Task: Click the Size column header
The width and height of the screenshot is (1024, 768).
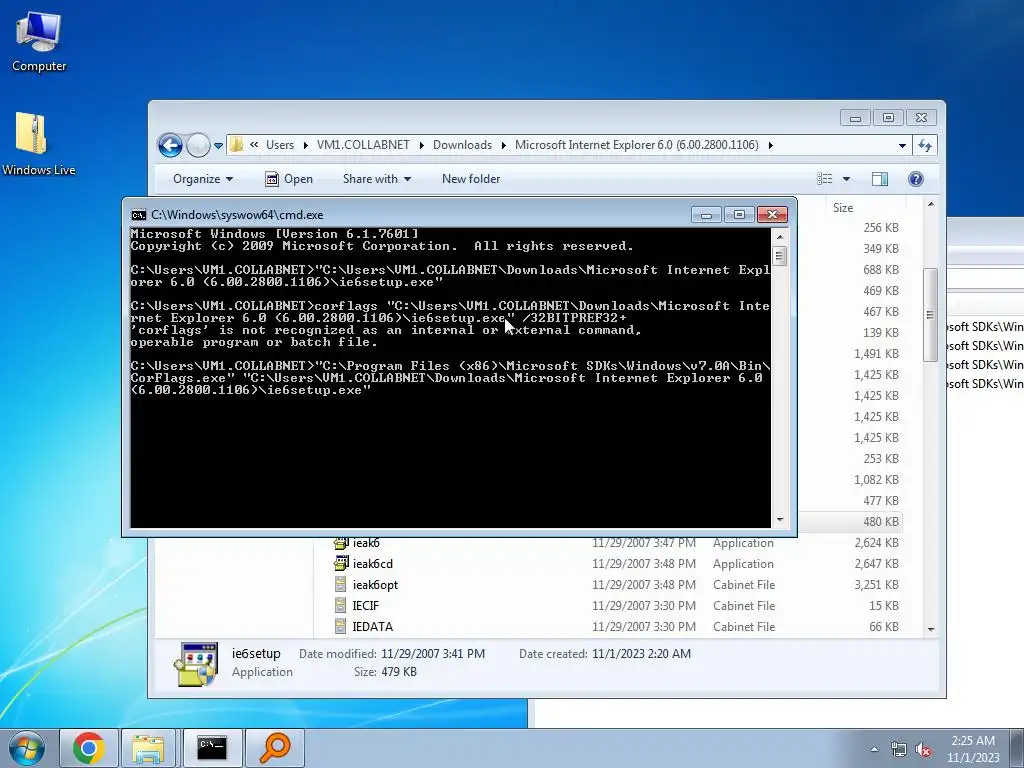Action: coord(843,208)
